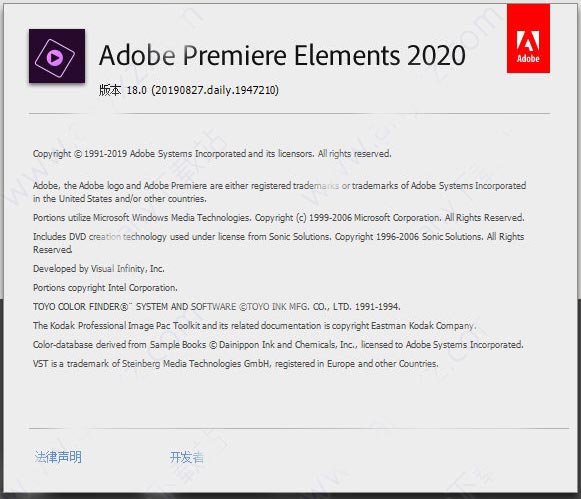Viewport: 581px width, 499px height.
Task: Click the Adobe trademarks notice paragraph
Action: [x=279, y=192]
